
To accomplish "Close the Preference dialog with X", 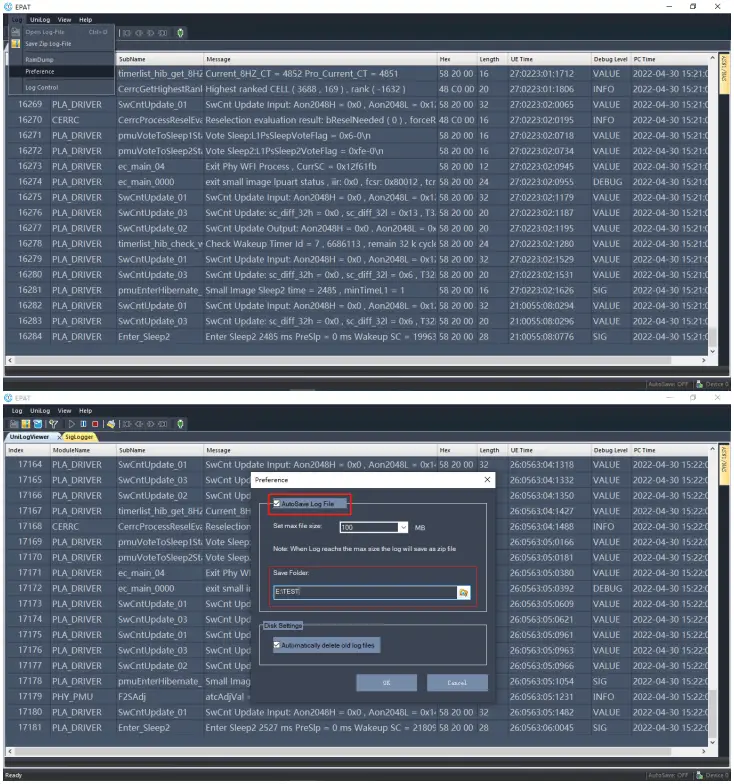I will pos(488,480).
